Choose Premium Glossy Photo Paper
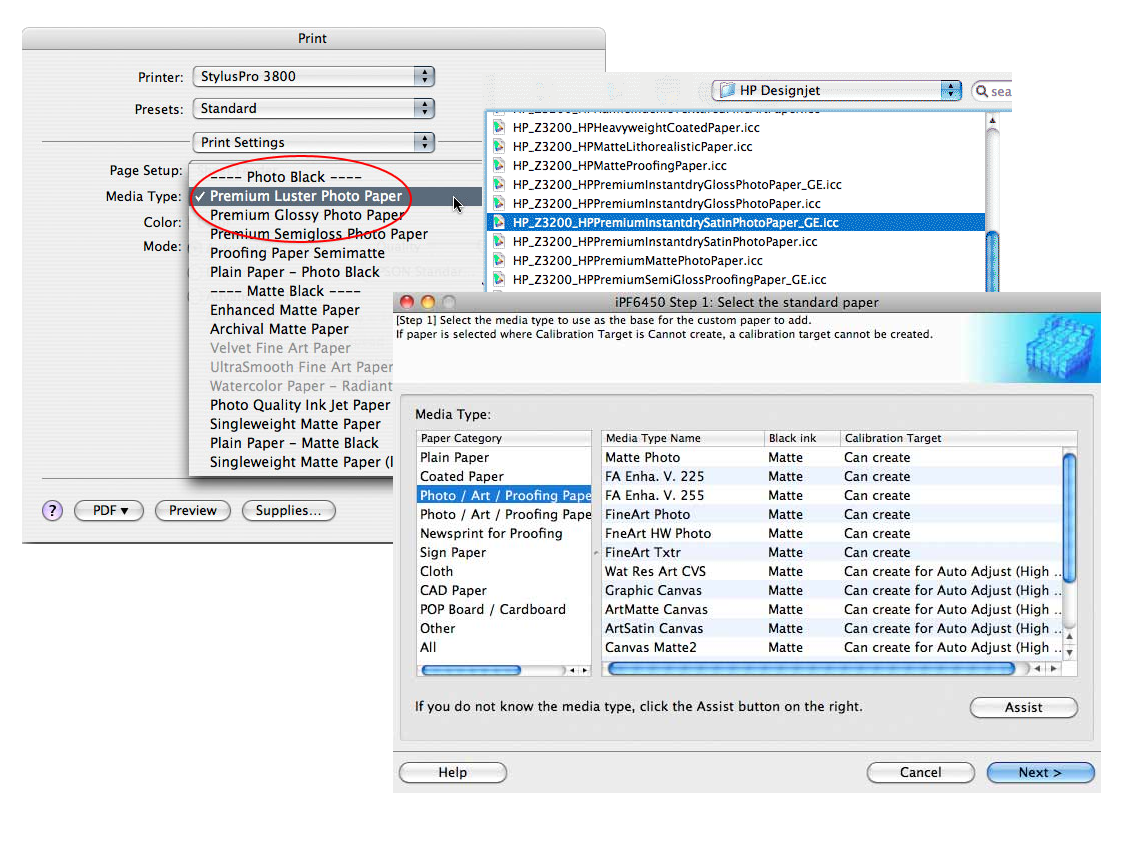 pos(307,215)
